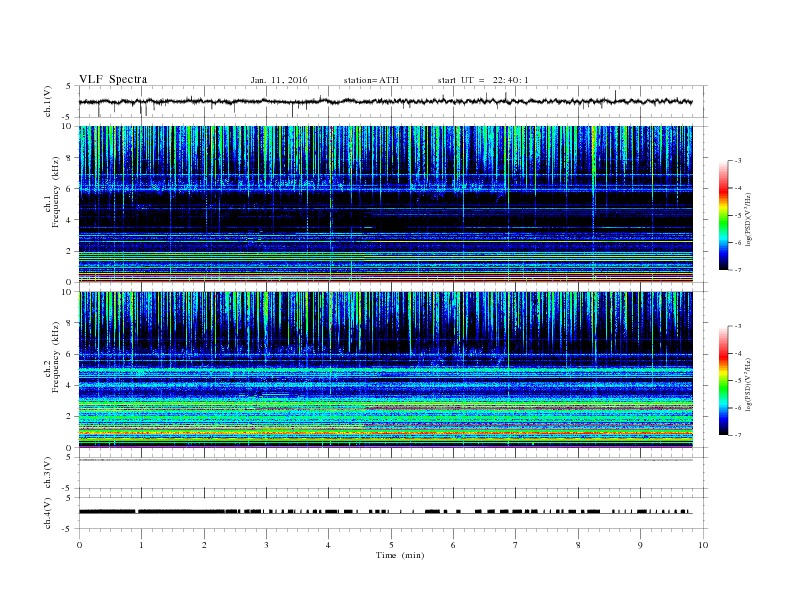Click the "-5" label on ch.1 colorbar
The width and height of the screenshot is (792, 612).
tap(737, 216)
